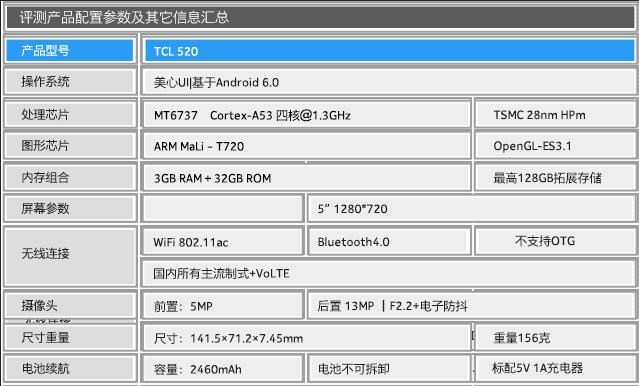Screen dimensions: 639x386
Task: Click '后置 13MP | F2.2+电子防抖' cell
Action: coord(471,306)
